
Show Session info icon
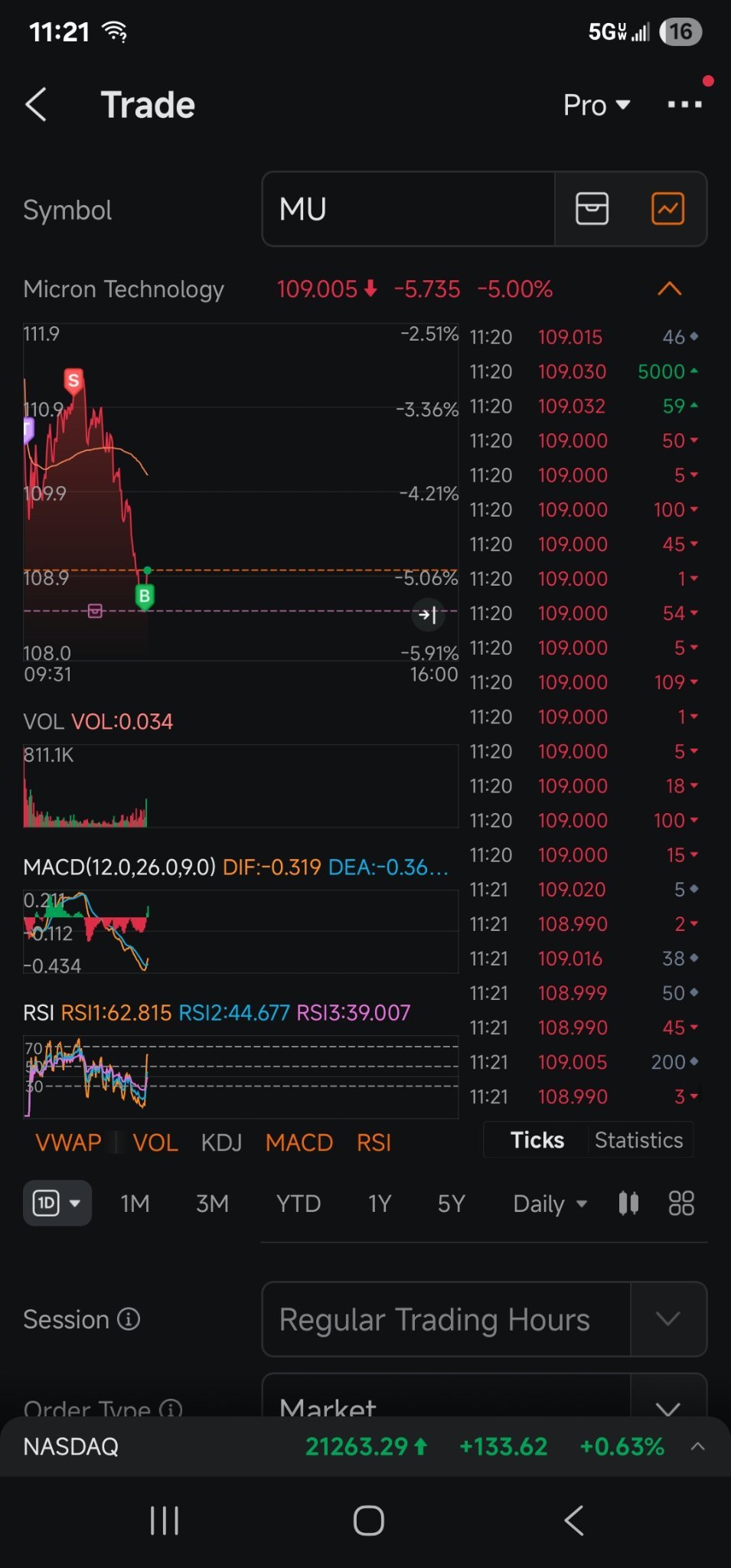[129, 1319]
